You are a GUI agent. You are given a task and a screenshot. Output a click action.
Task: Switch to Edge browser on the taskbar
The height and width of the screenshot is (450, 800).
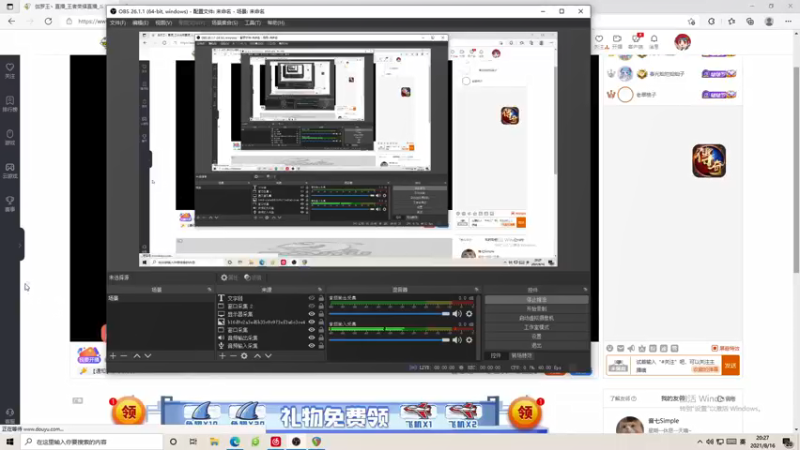point(235,441)
